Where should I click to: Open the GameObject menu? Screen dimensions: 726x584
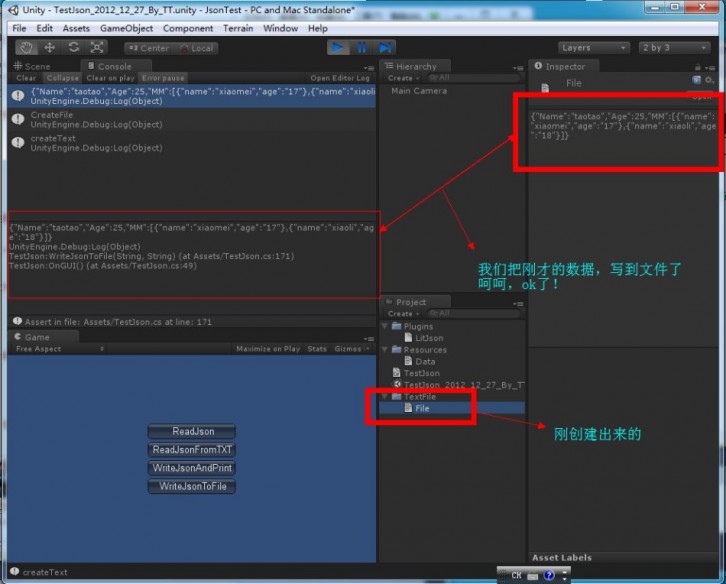click(126, 28)
